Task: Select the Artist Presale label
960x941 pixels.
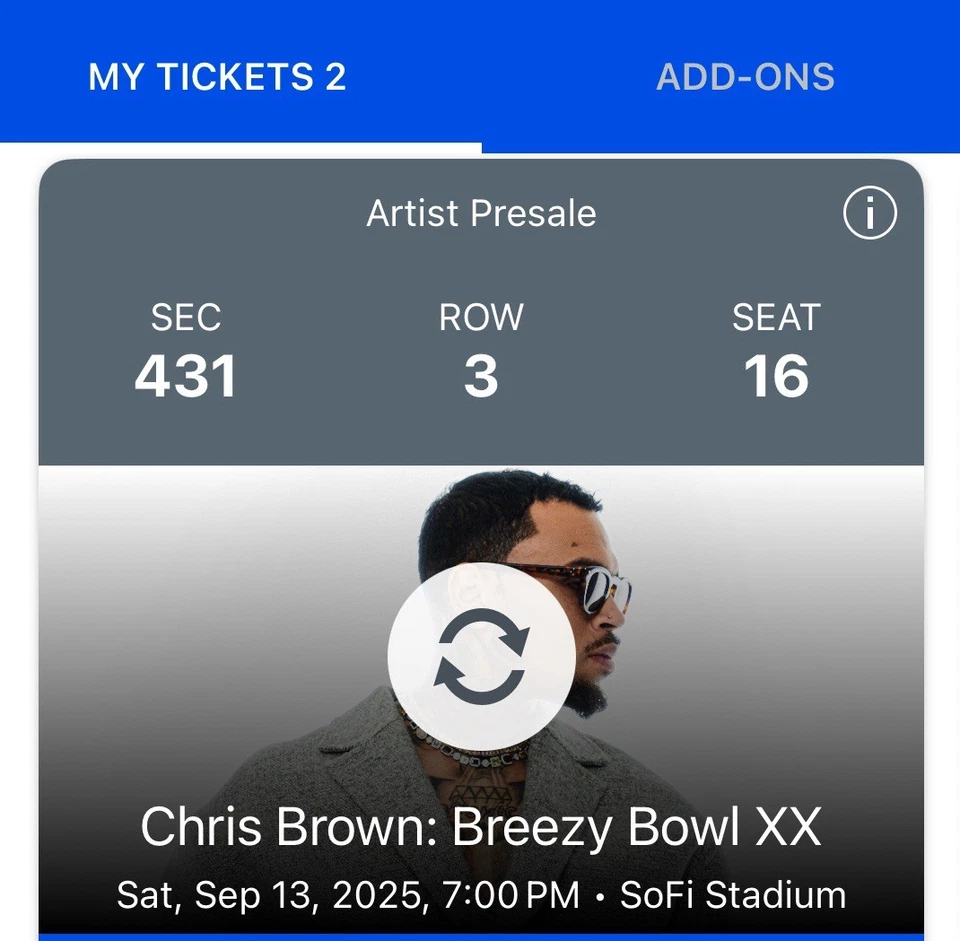Action: (x=480, y=213)
